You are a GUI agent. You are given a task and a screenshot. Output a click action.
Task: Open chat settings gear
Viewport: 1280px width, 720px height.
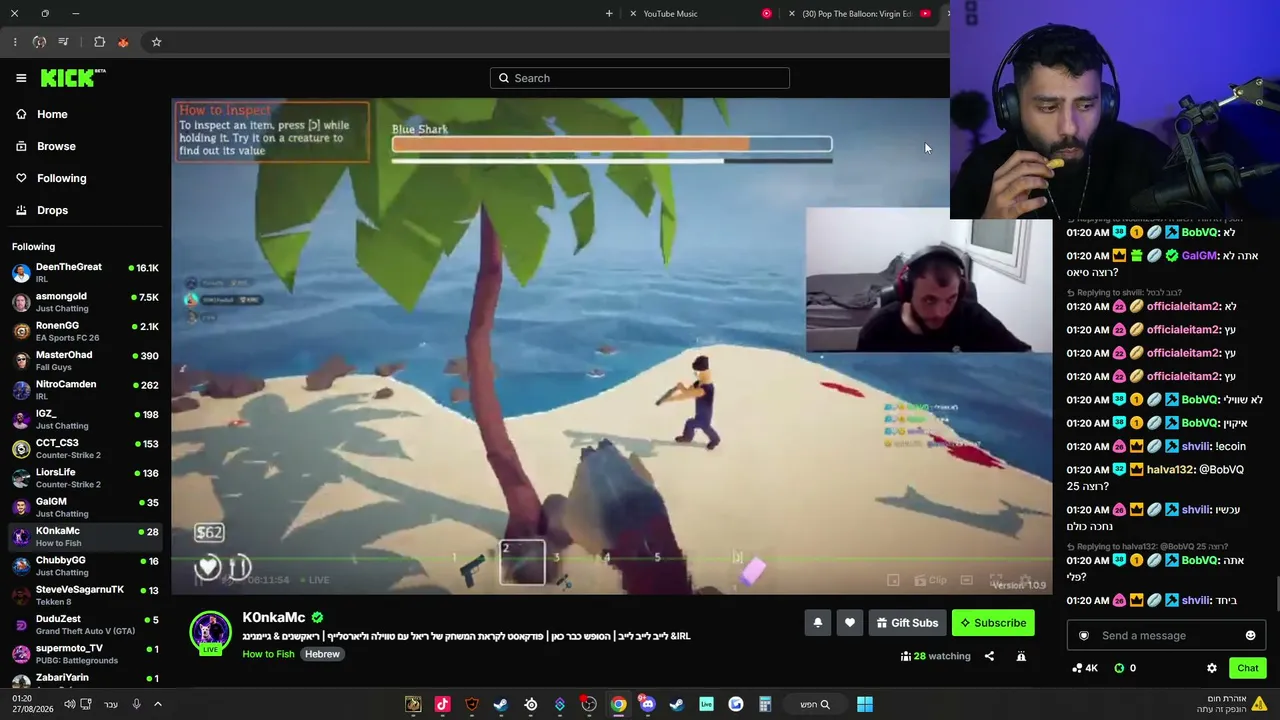click(x=1212, y=668)
